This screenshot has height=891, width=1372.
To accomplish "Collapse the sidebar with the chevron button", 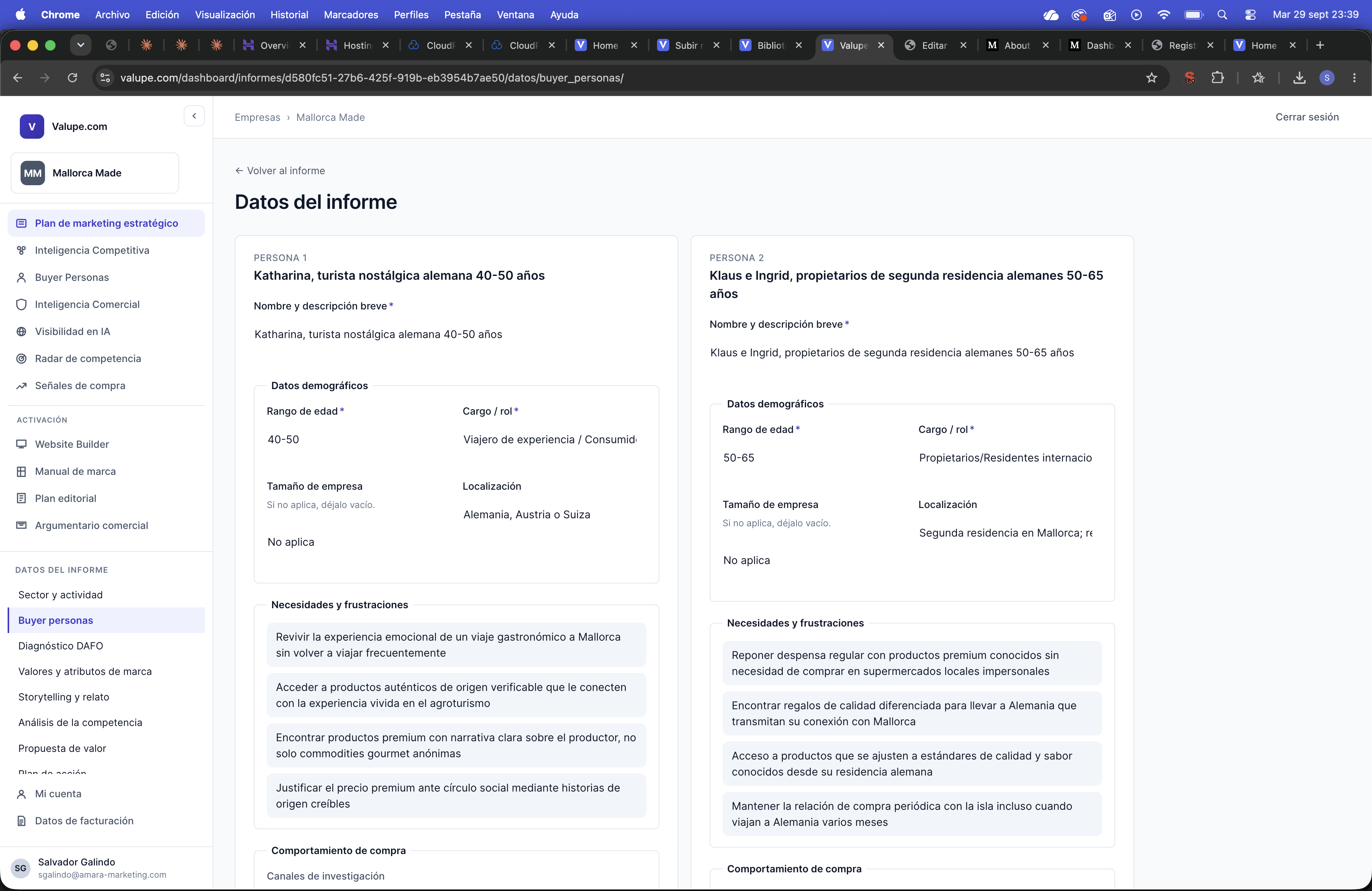I will pos(194,116).
